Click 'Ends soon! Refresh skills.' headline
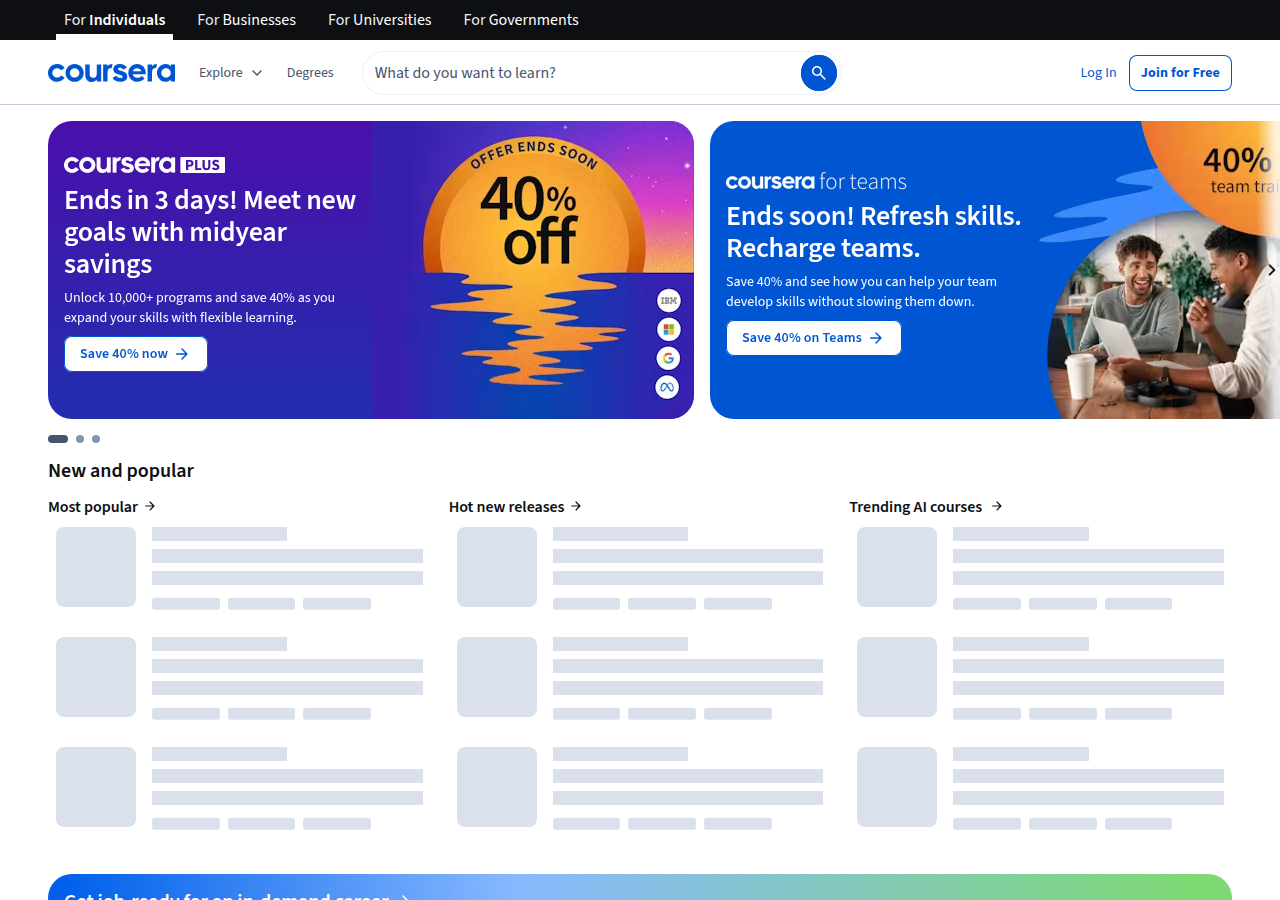Screen dimensions: 1280x900 874,232
